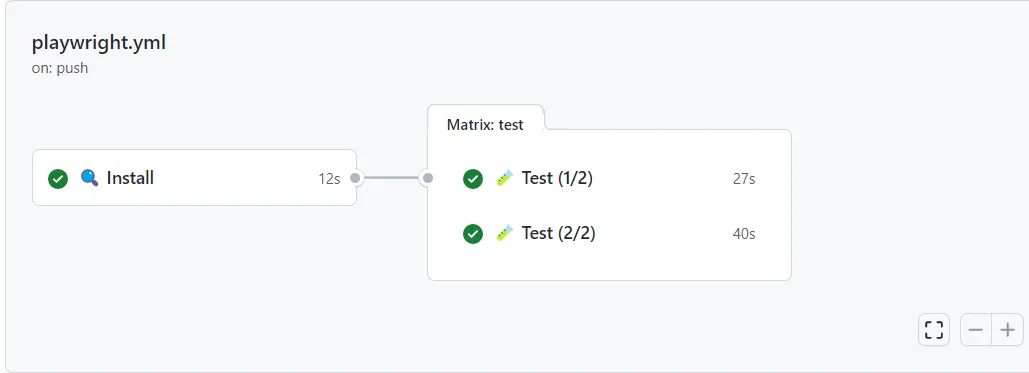Open the Test (2/2) job
This screenshot has width=1029, height=373.
coord(609,234)
